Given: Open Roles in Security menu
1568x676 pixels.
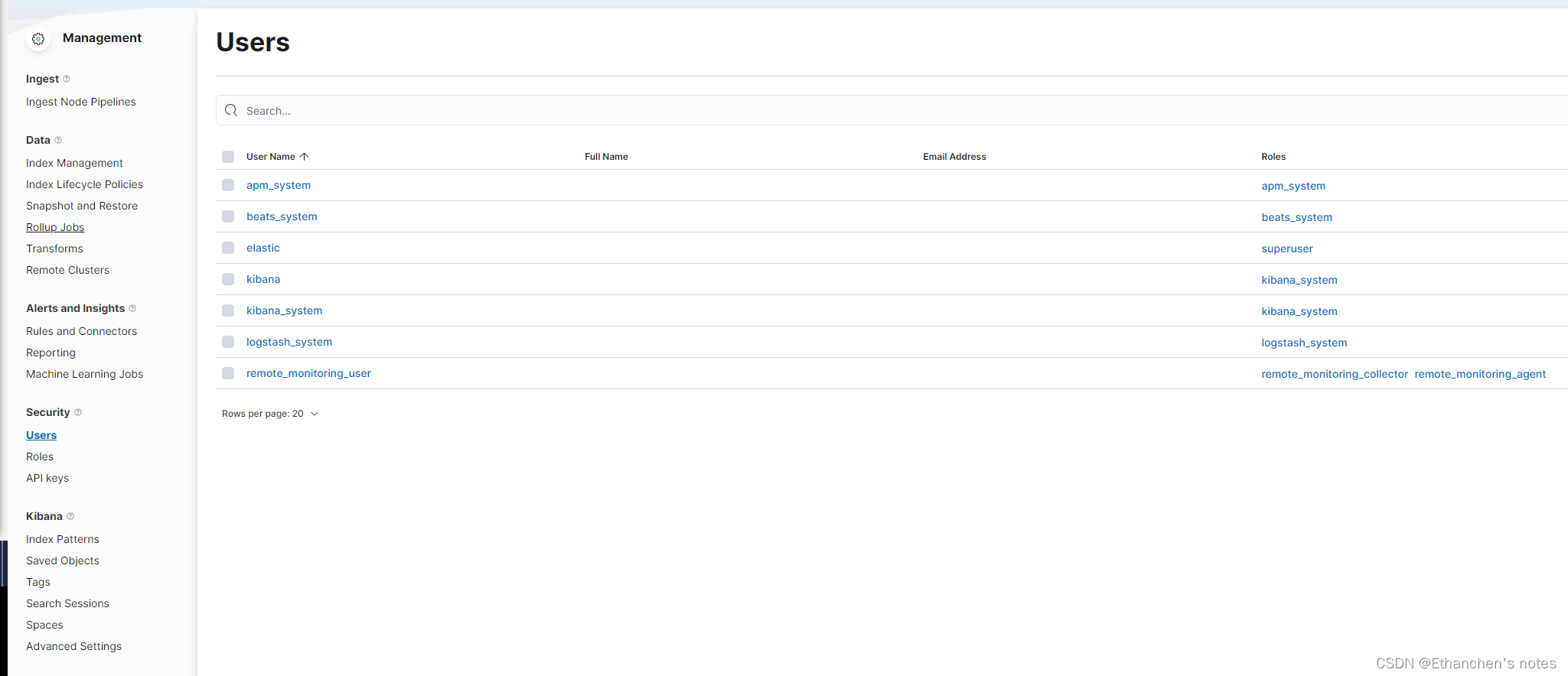Looking at the screenshot, I should click(40, 457).
